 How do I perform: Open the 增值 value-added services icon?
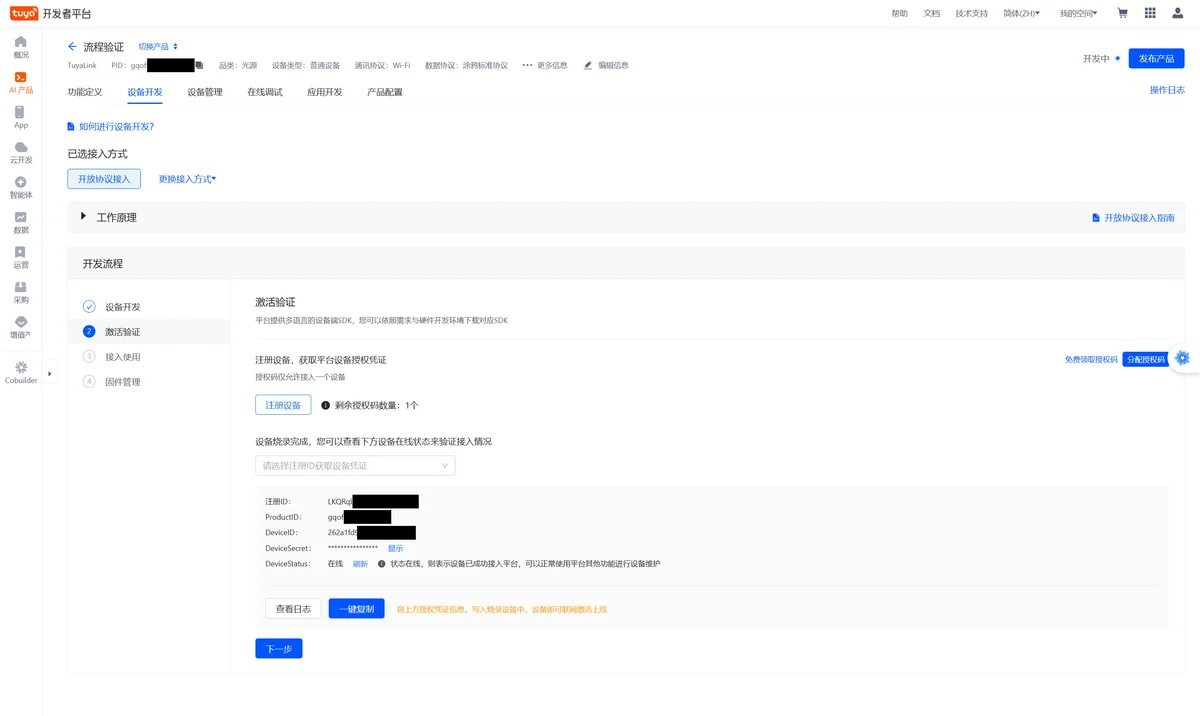[x=21, y=322]
